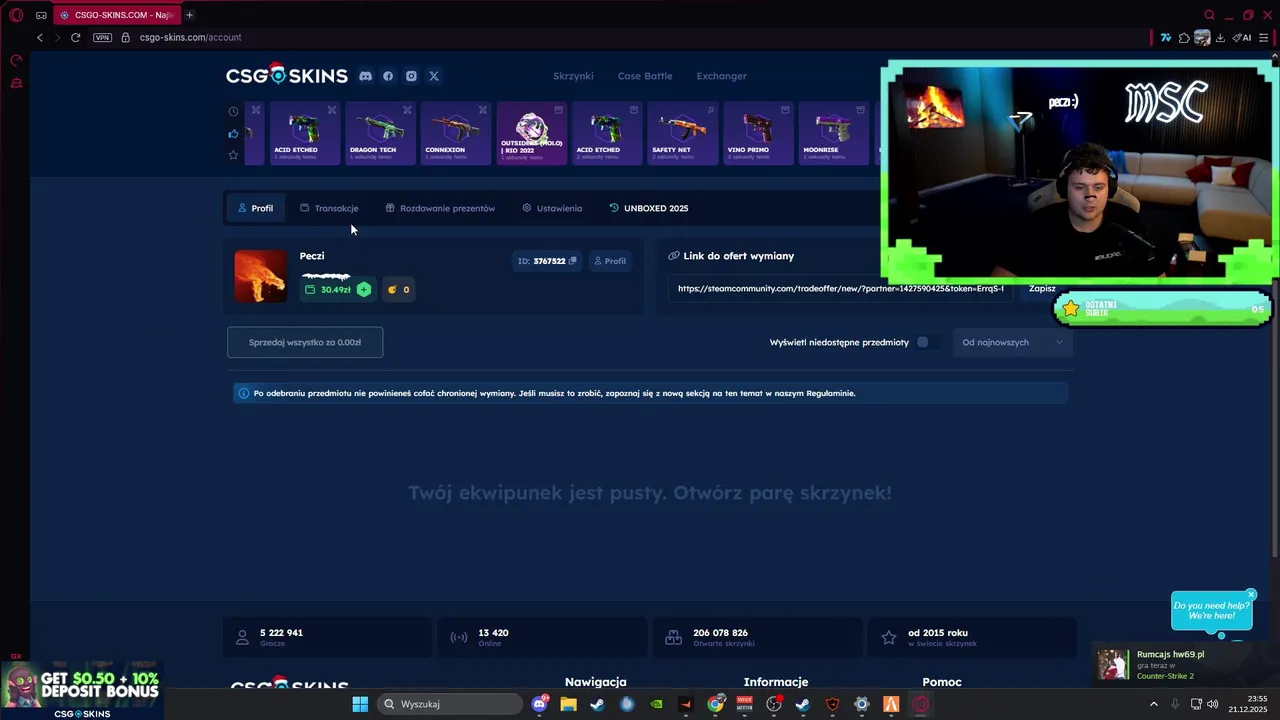Click the trade offer URL input field

[x=840, y=289]
